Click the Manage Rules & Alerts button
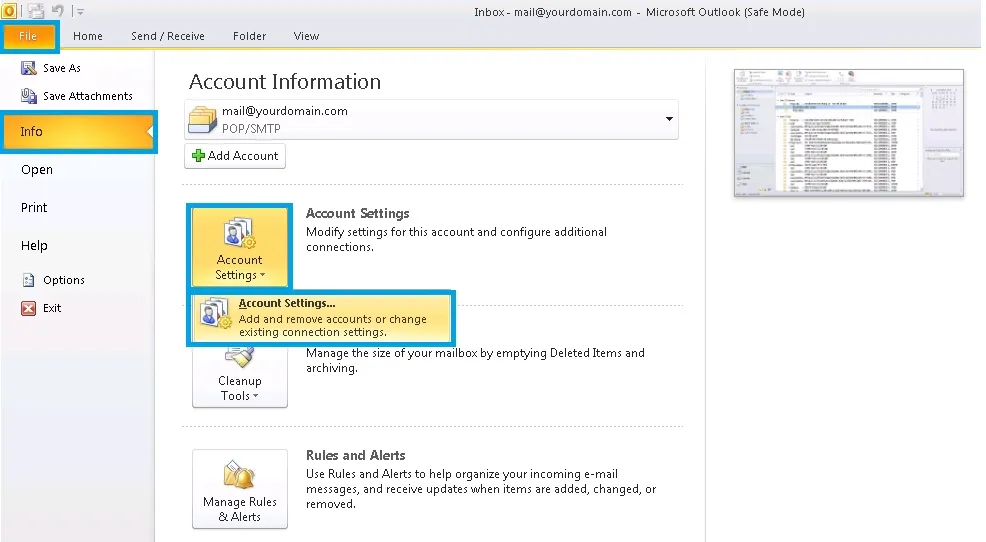Image resolution: width=986 pixels, height=542 pixels. pyautogui.click(x=240, y=490)
